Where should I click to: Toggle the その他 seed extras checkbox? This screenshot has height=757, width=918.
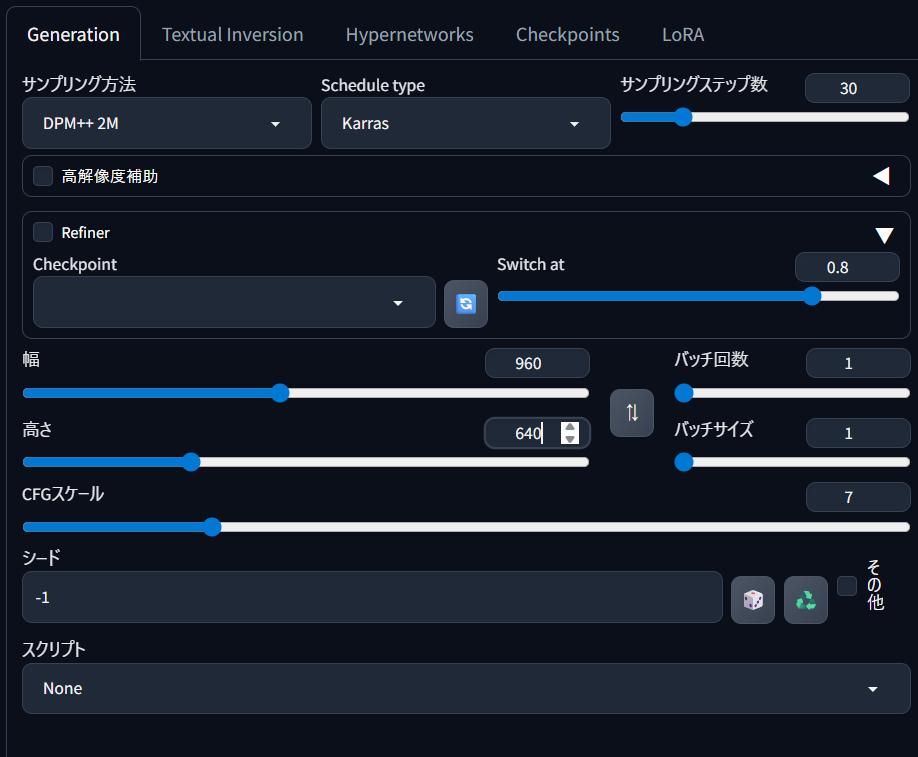[x=847, y=585]
